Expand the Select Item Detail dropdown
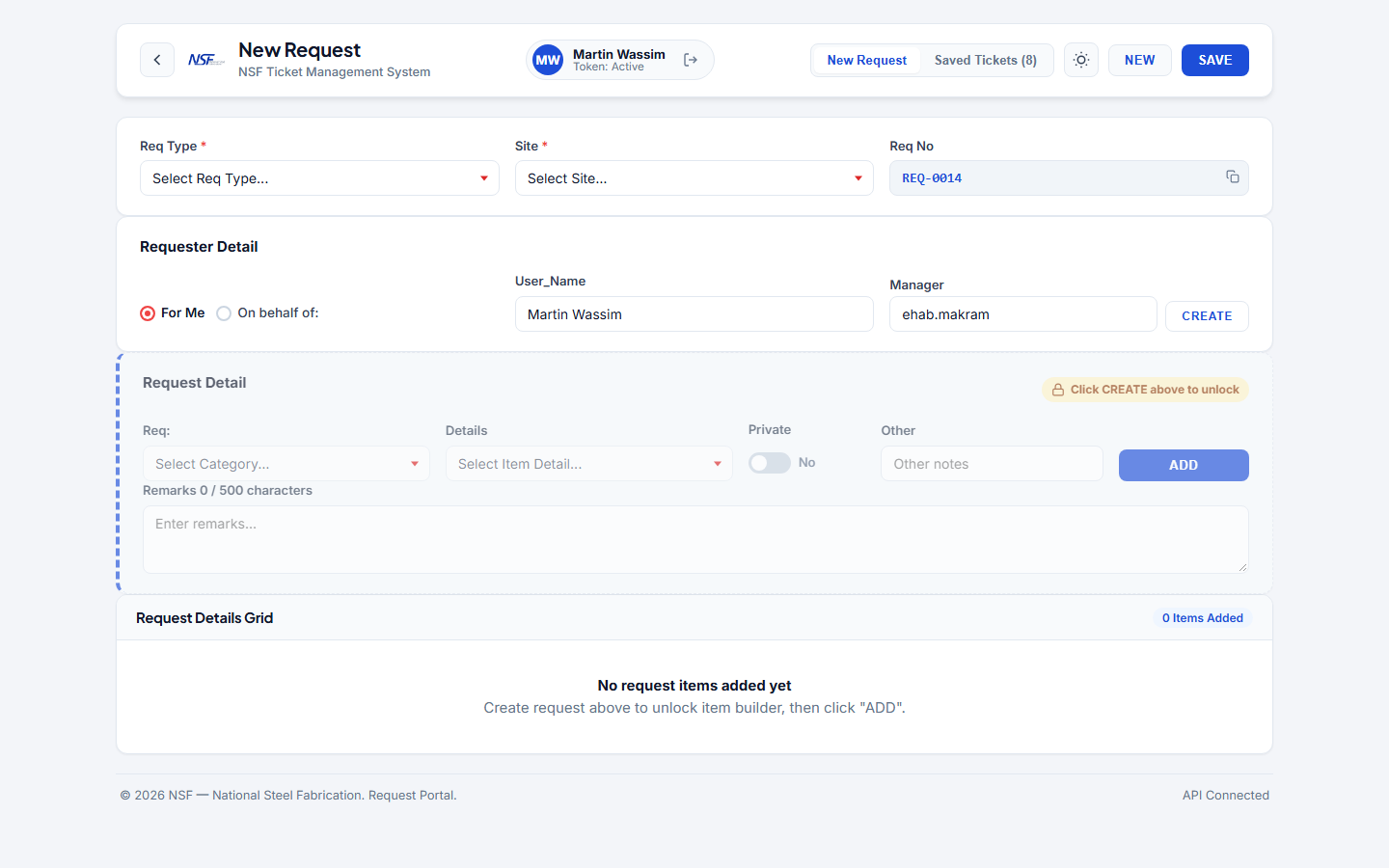The width and height of the screenshot is (1389, 868). (x=588, y=464)
